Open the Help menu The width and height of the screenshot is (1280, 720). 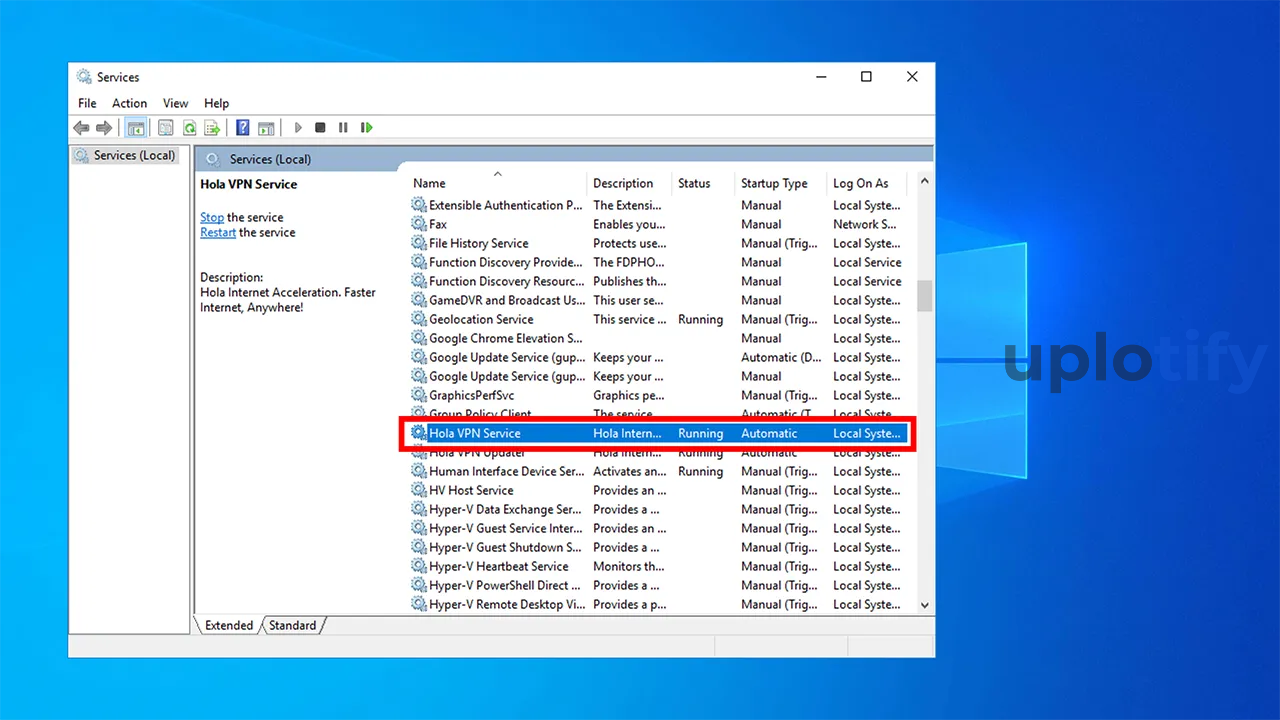[216, 103]
